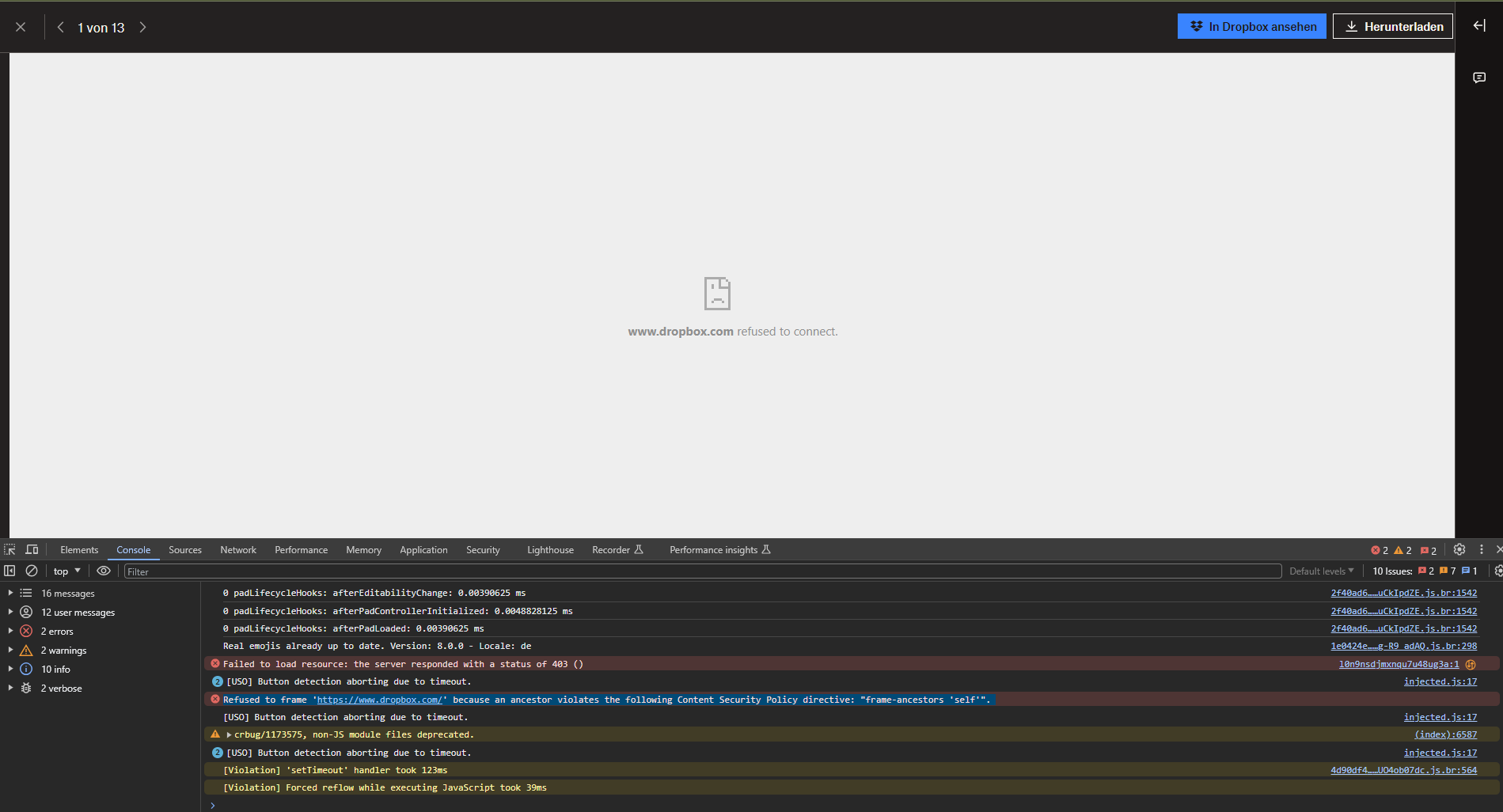1503x812 pixels.
Task: Expand the 2 warnings group
Action: click(x=10, y=650)
